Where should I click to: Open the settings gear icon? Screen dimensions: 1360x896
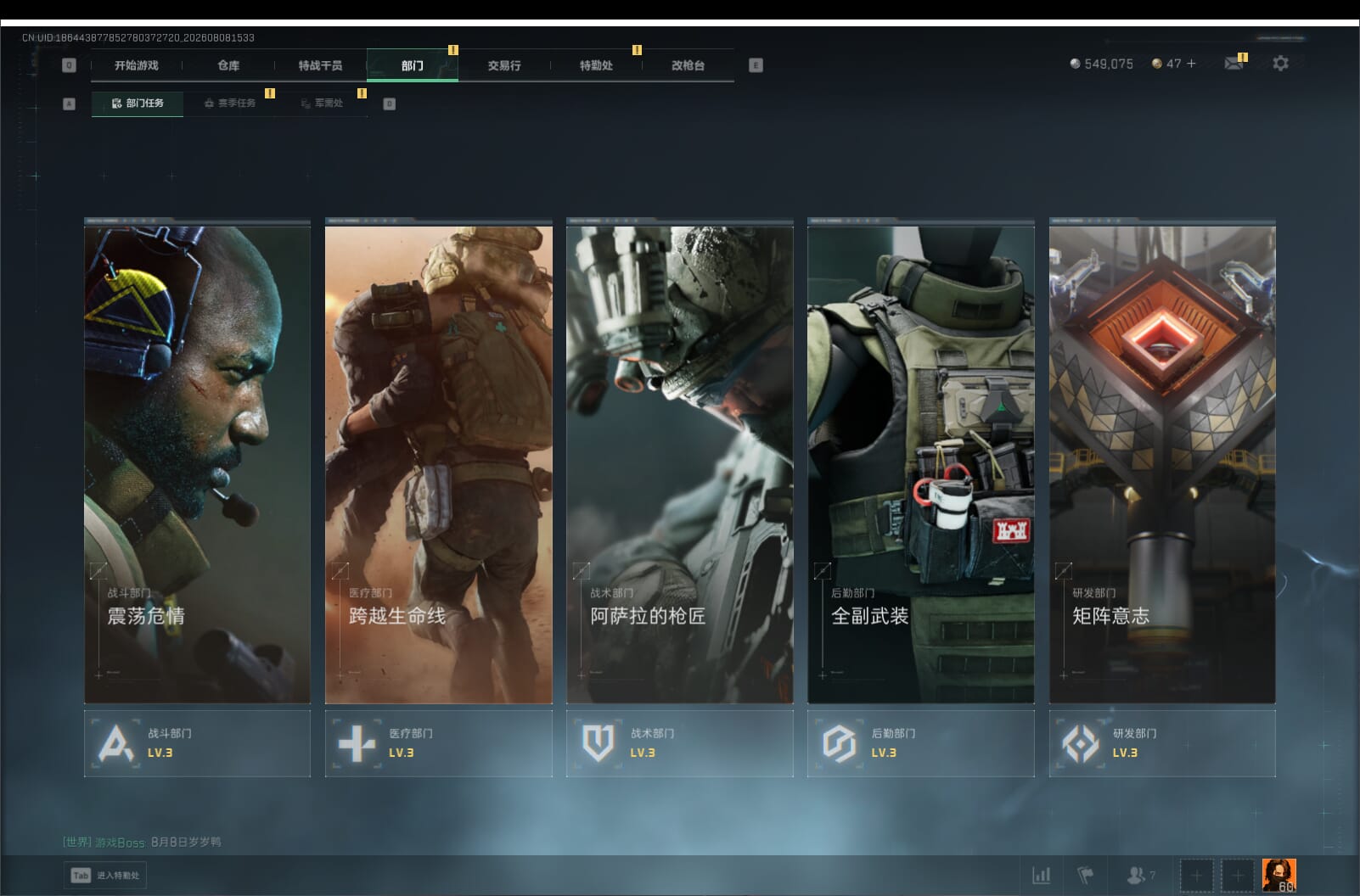(x=1280, y=63)
